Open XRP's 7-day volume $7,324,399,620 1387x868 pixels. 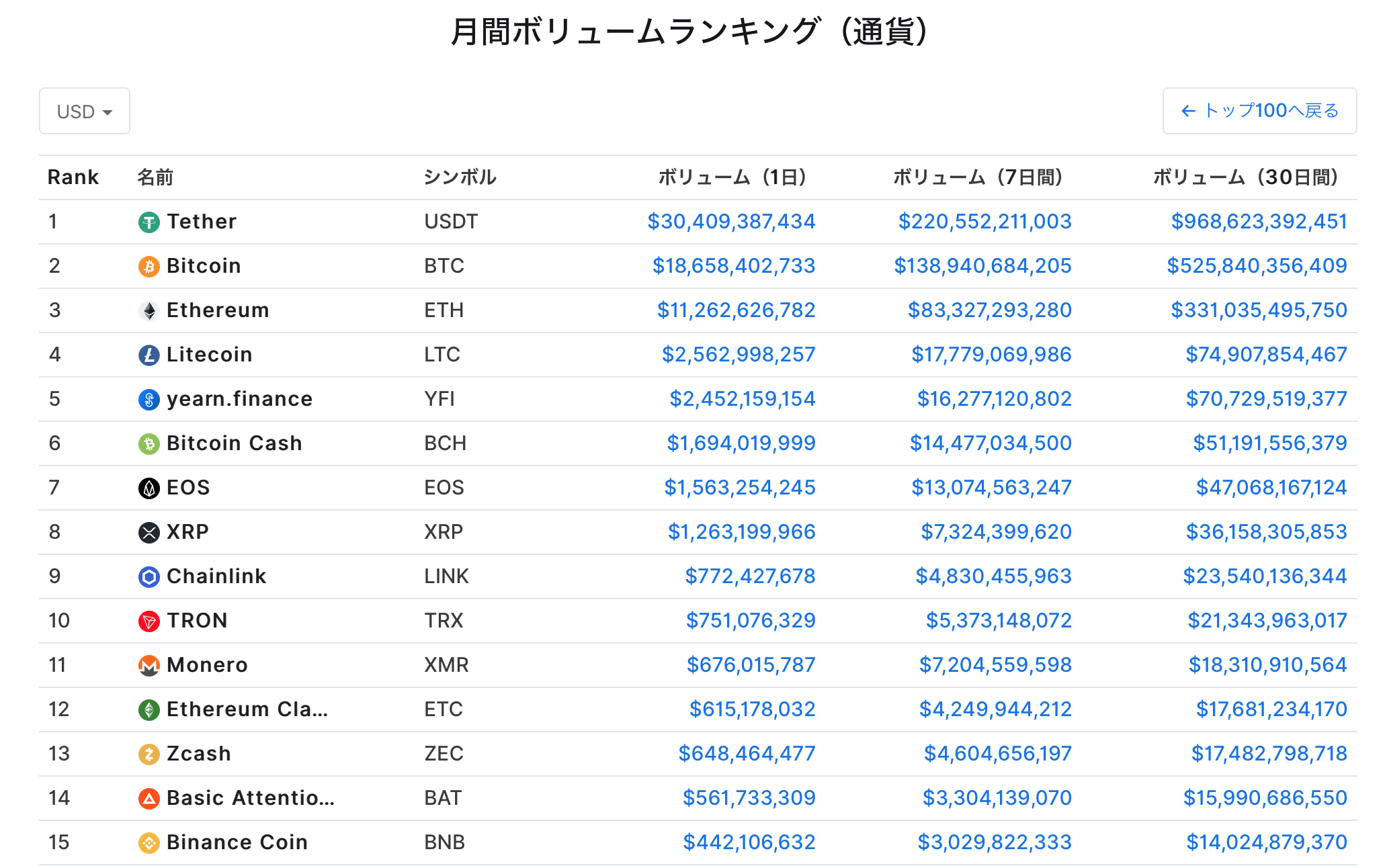coord(996,532)
